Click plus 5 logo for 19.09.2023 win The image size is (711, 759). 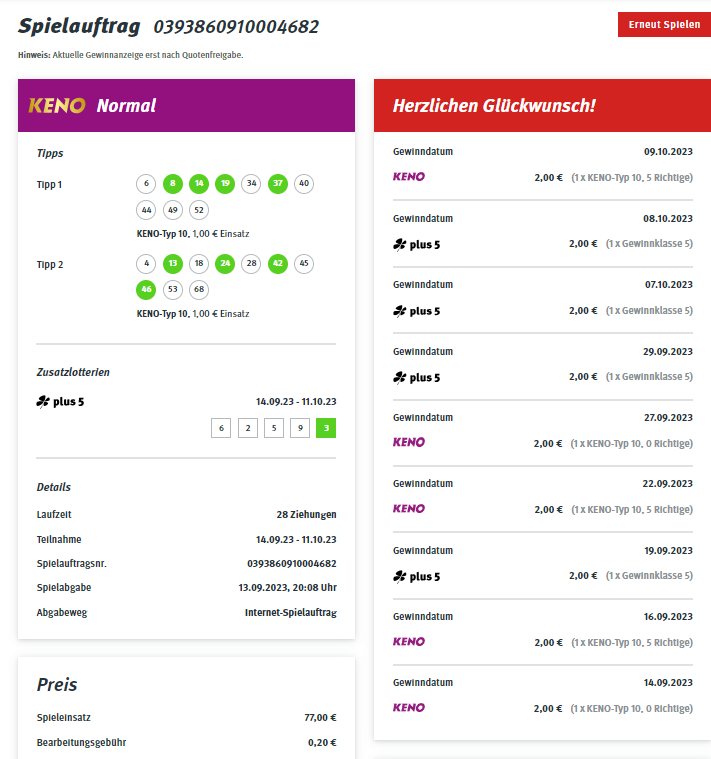(x=417, y=577)
